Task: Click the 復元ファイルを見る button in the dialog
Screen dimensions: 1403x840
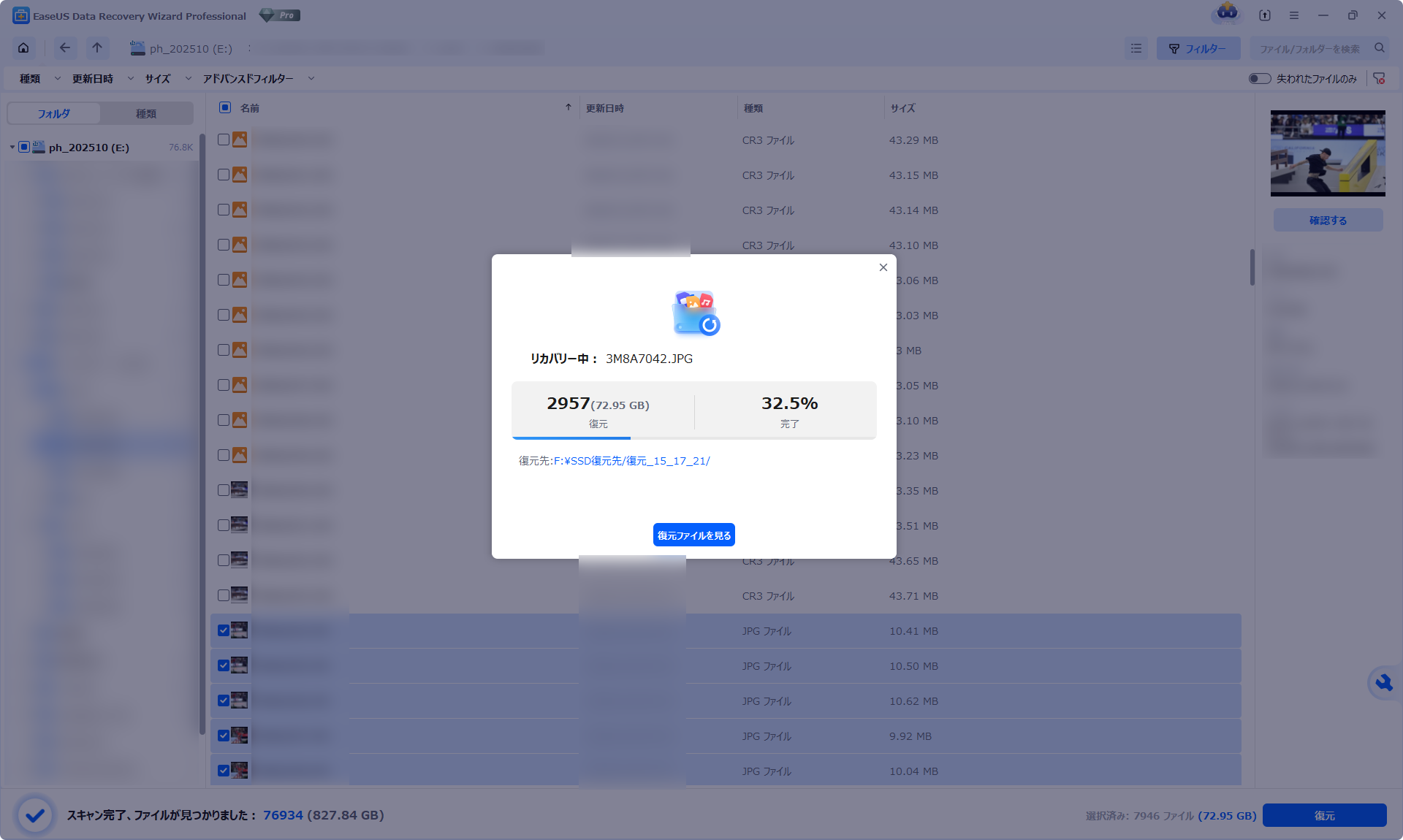Action: 693,534
